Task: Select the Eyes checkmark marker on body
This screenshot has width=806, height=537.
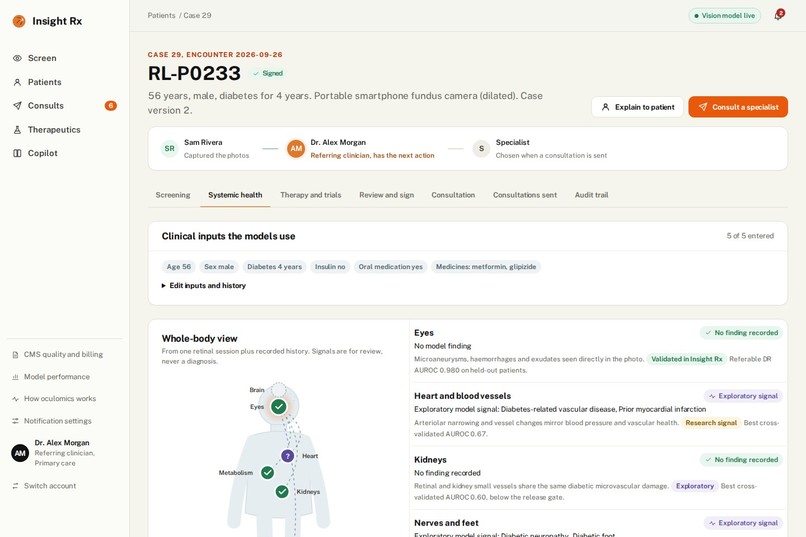Action: tap(279, 406)
